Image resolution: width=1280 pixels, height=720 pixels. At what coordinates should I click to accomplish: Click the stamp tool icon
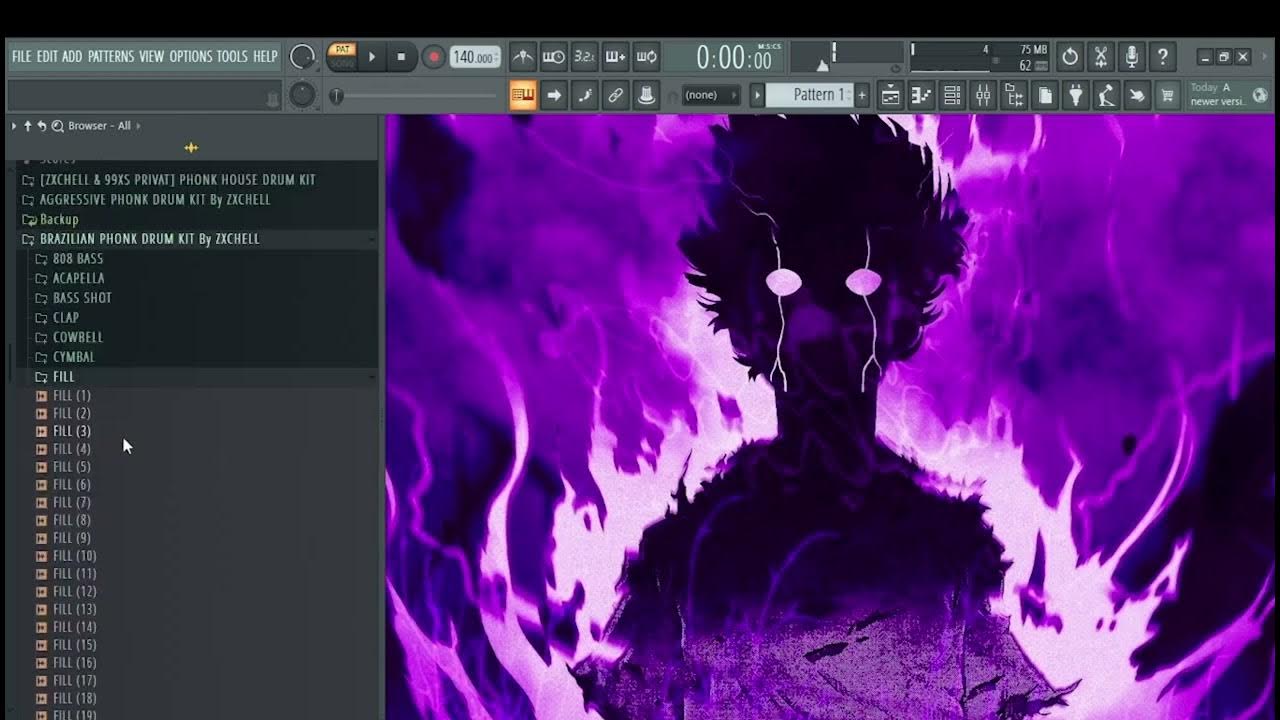[647, 95]
